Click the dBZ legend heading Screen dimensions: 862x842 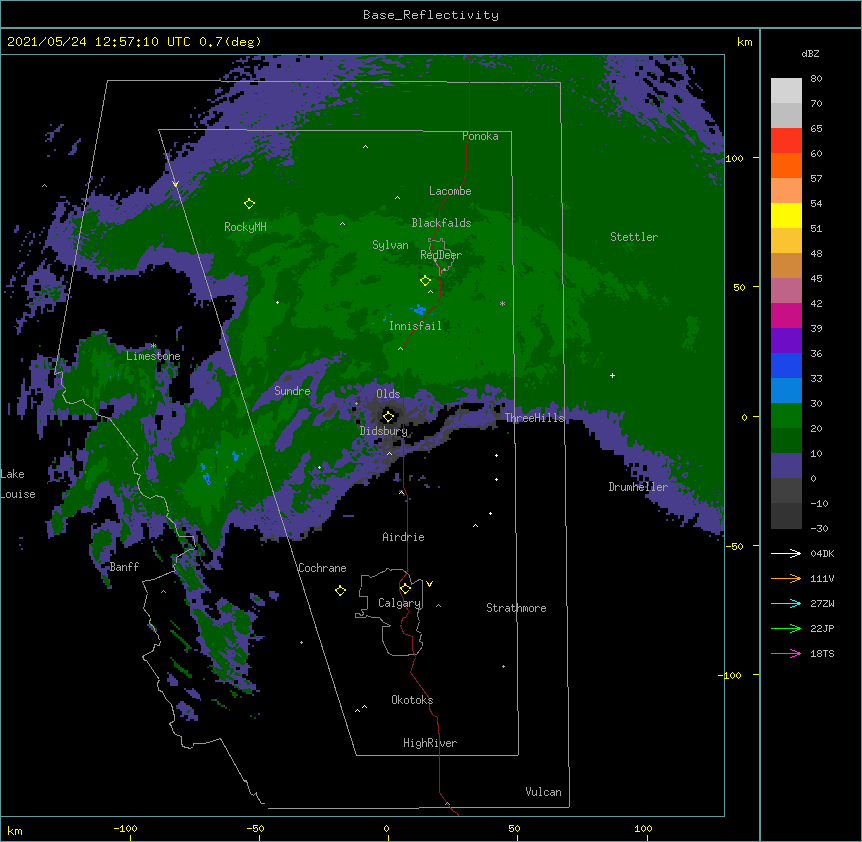click(810, 54)
